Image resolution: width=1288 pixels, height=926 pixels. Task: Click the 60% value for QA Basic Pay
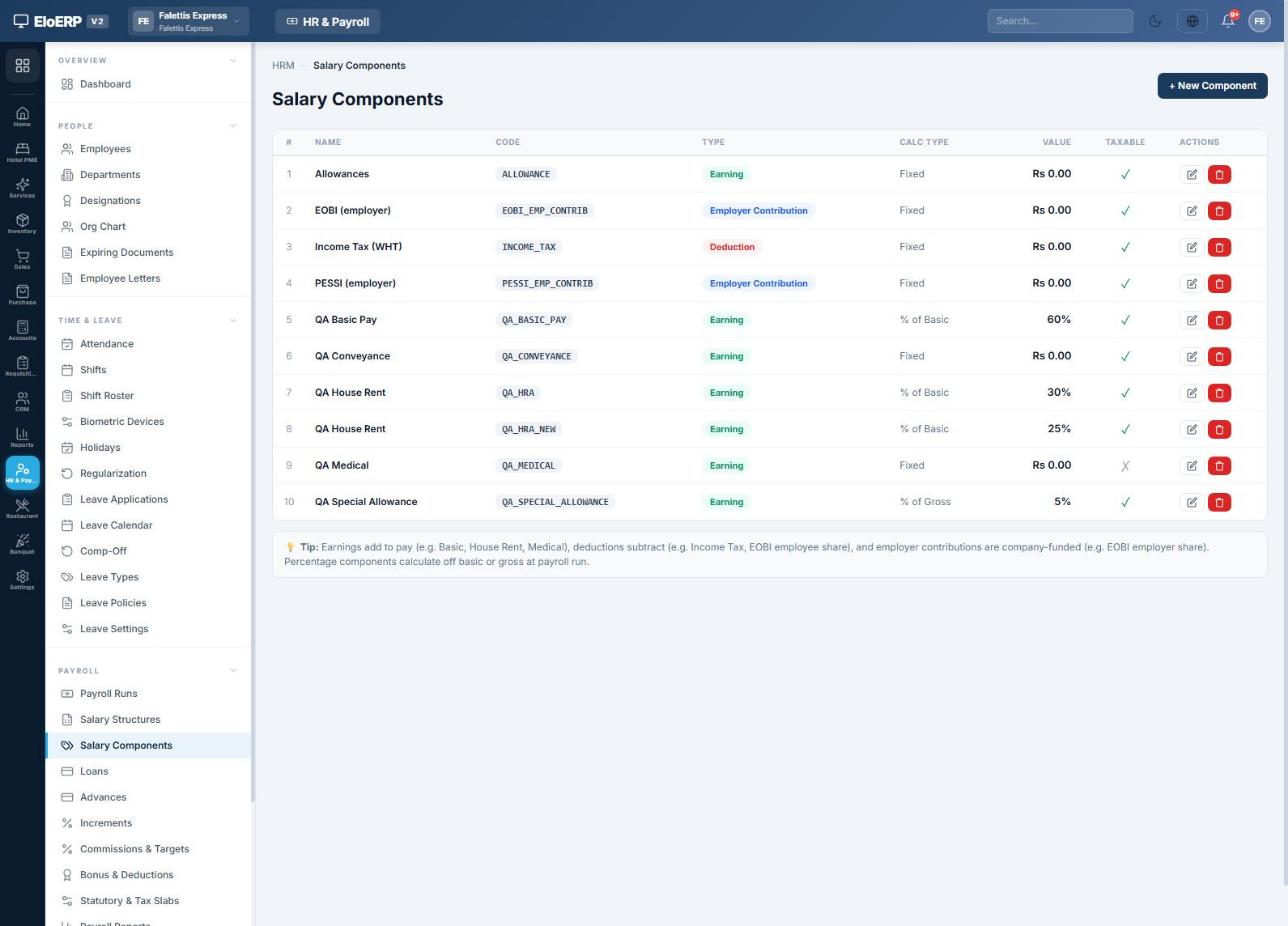1058,320
